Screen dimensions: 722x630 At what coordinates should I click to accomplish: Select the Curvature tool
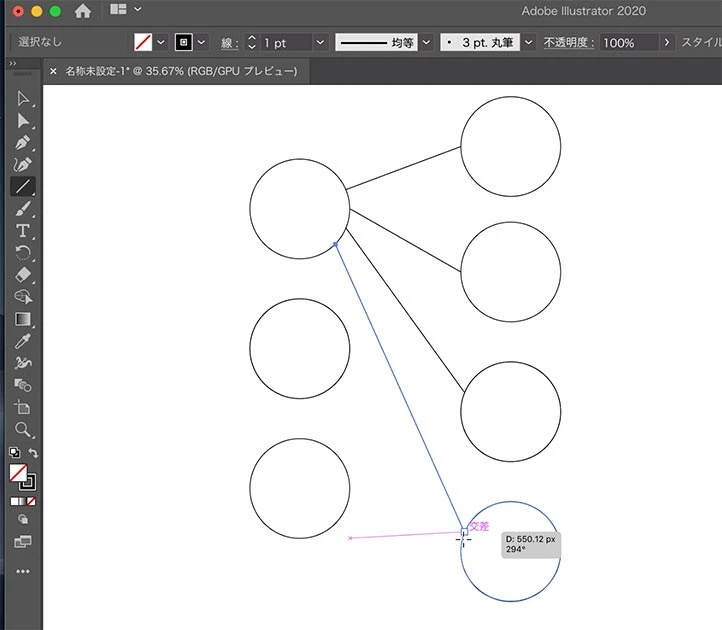pos(23,164)
